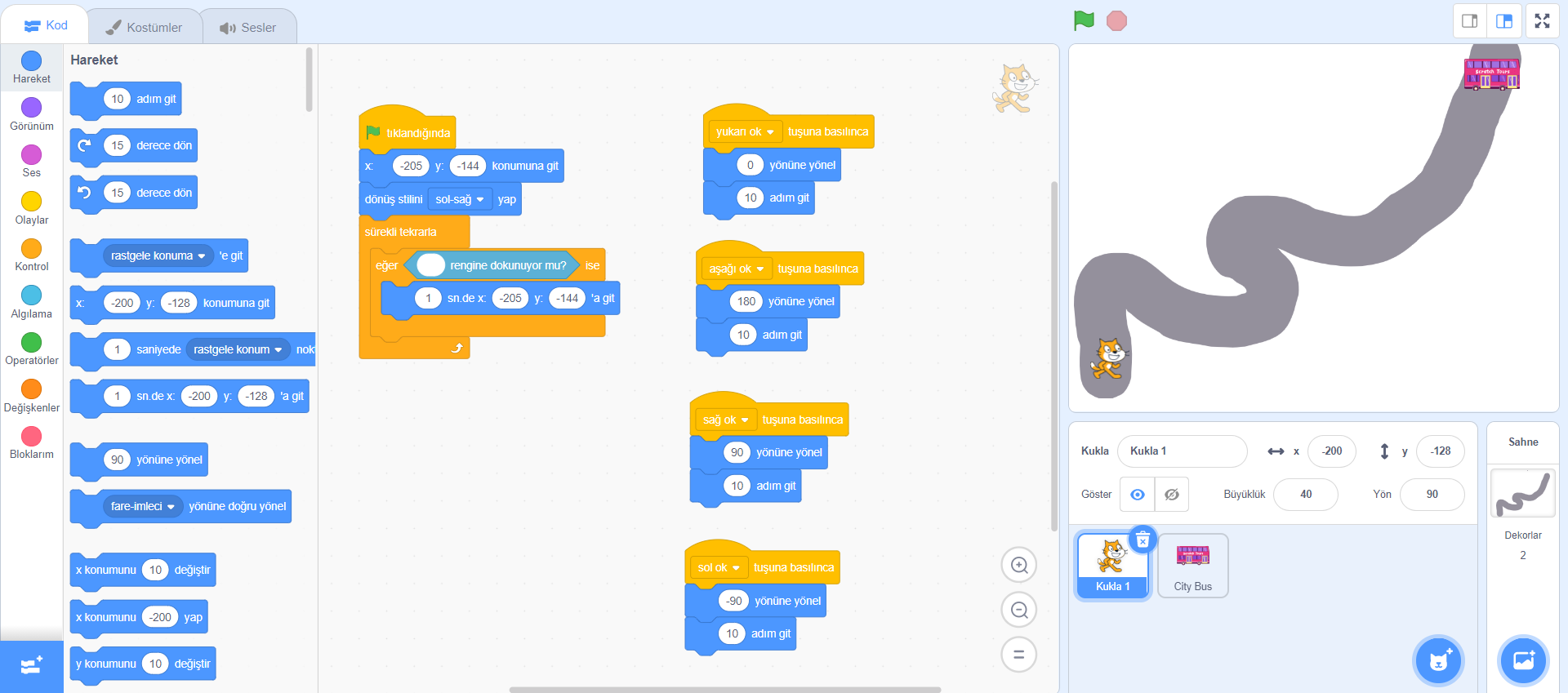Open 'sol-sağ' rotation style dropdown
Viewport: 1568px width, 693px height.
(461, 199)
